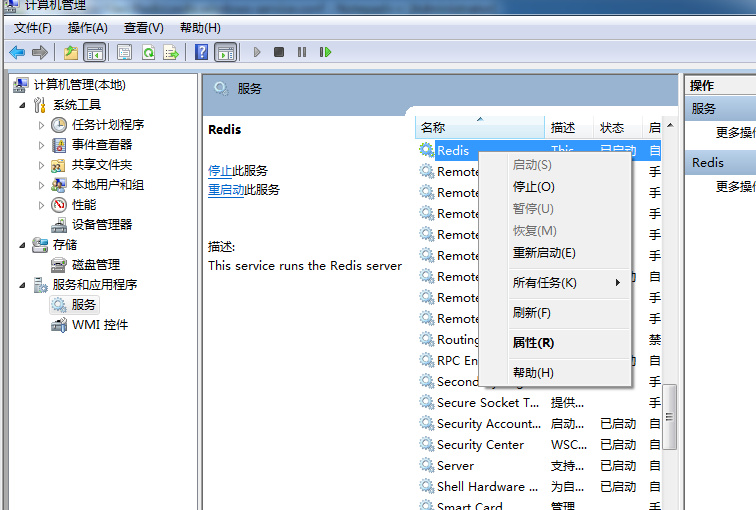Select 存储 in the tree

pos(65,245)
